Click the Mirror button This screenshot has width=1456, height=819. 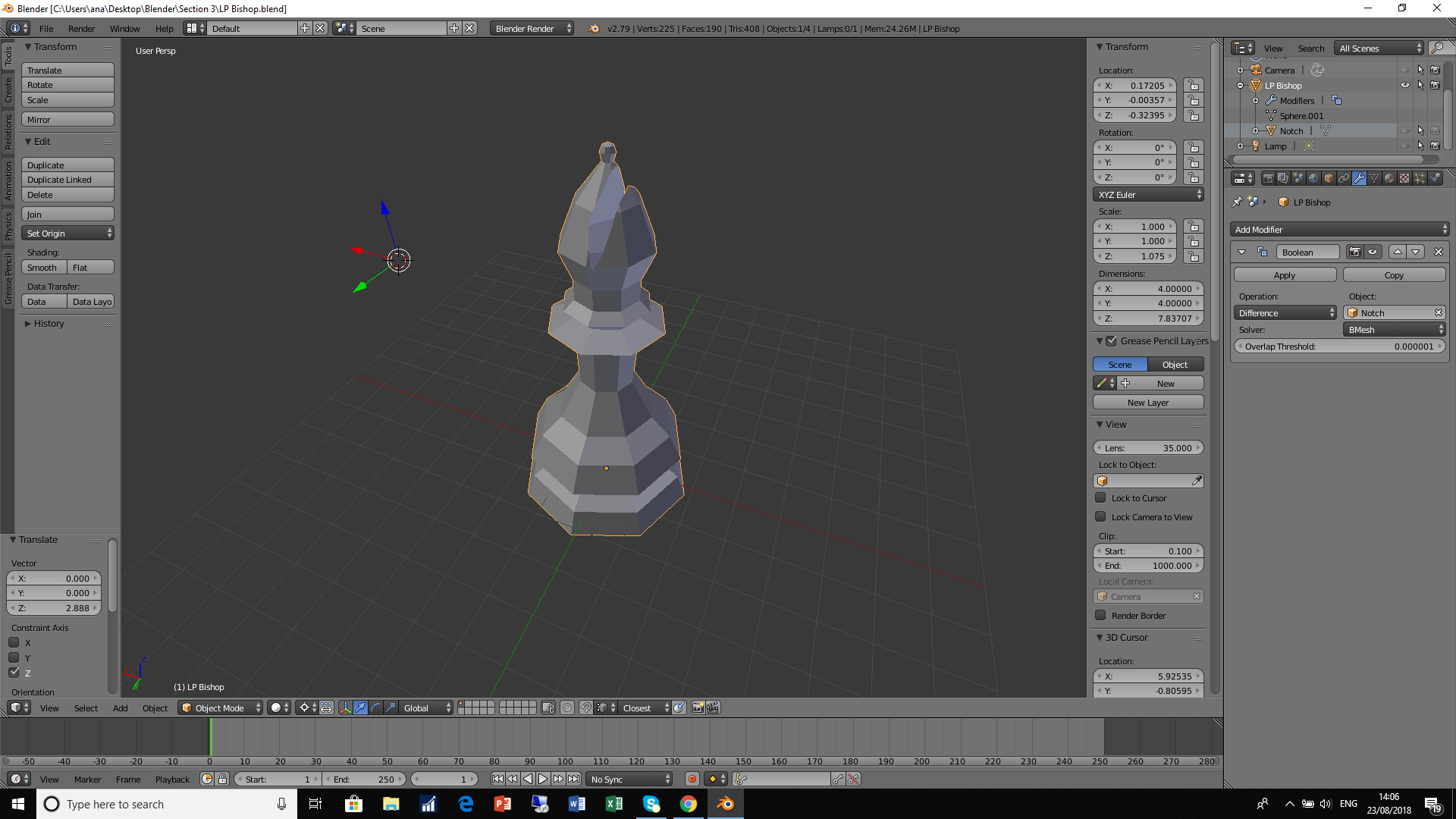coord(67,120)
